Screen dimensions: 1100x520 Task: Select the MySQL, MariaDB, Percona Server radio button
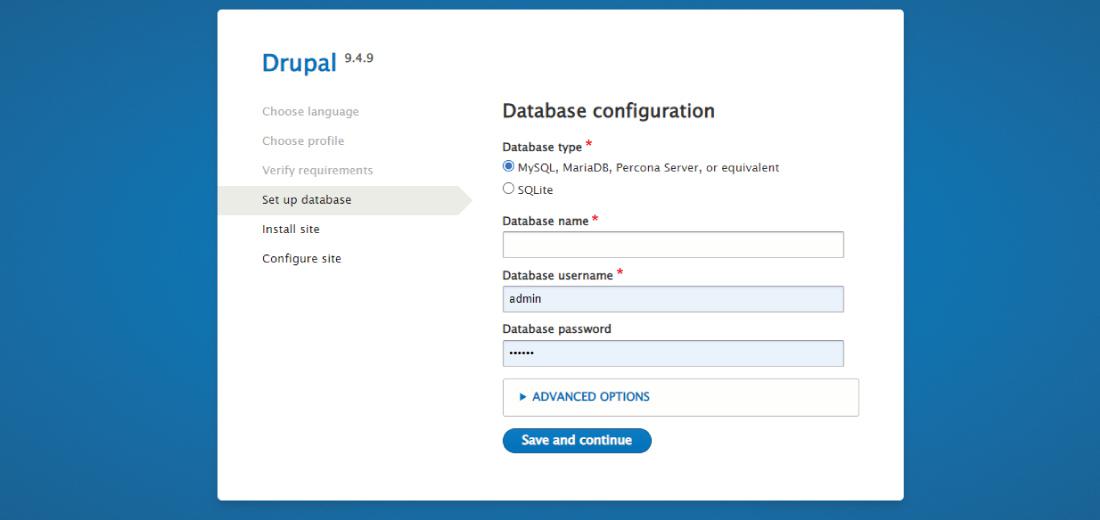509,167
